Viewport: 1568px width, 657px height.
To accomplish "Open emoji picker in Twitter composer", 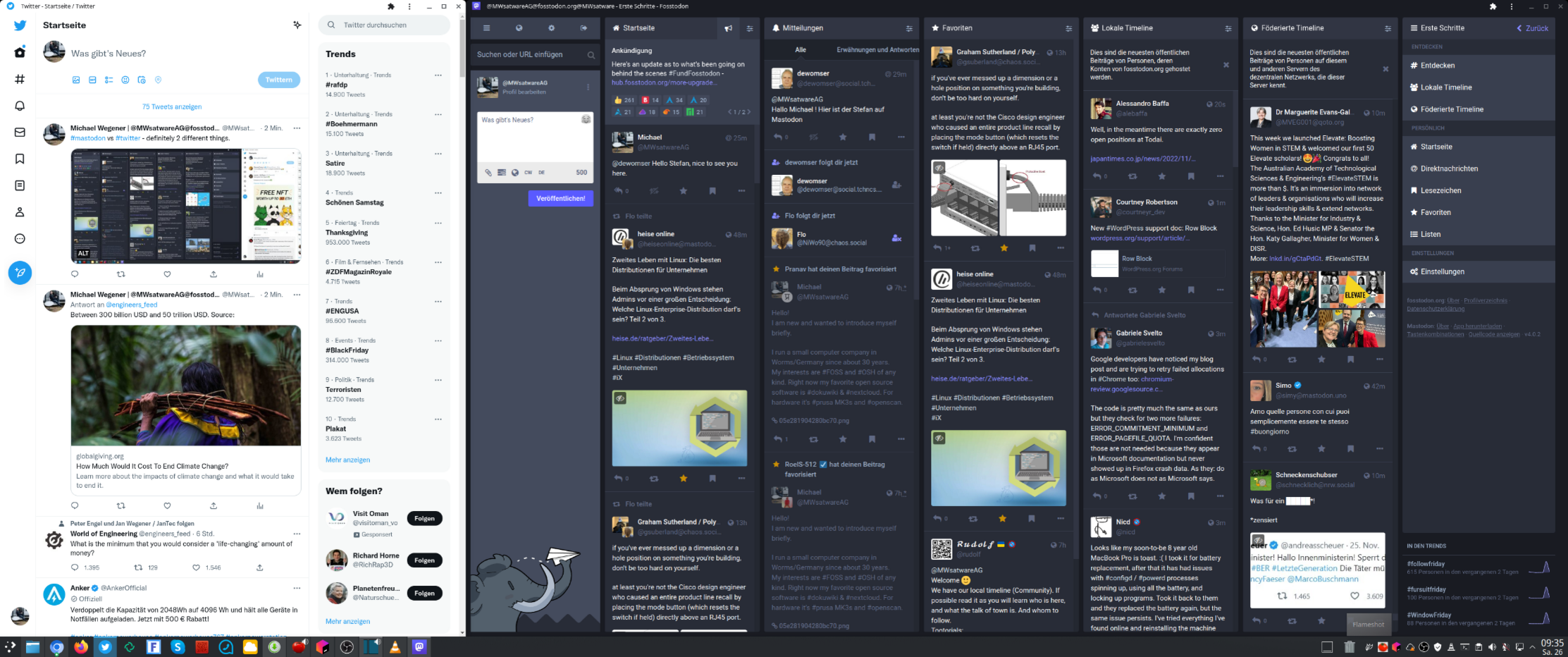I will coord(125,80).
